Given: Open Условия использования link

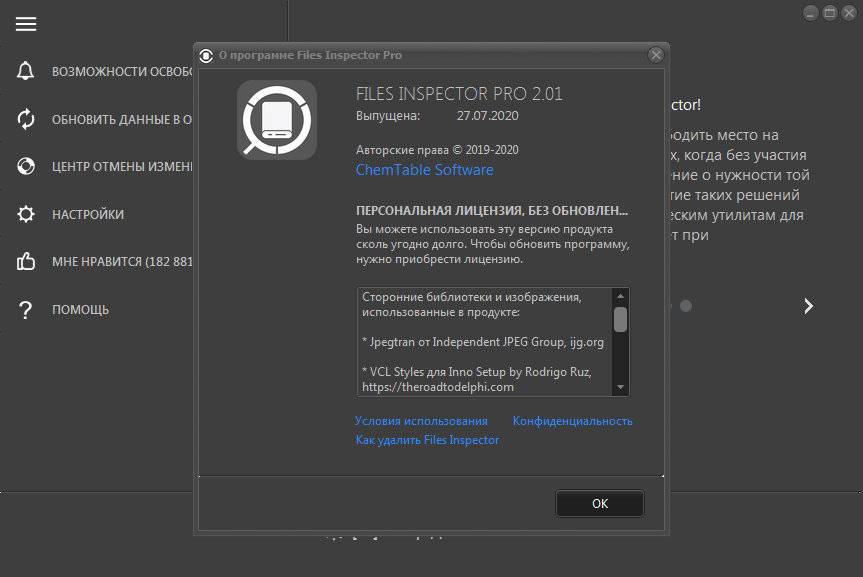Looking at the screenshot, I should click(421, 421).
